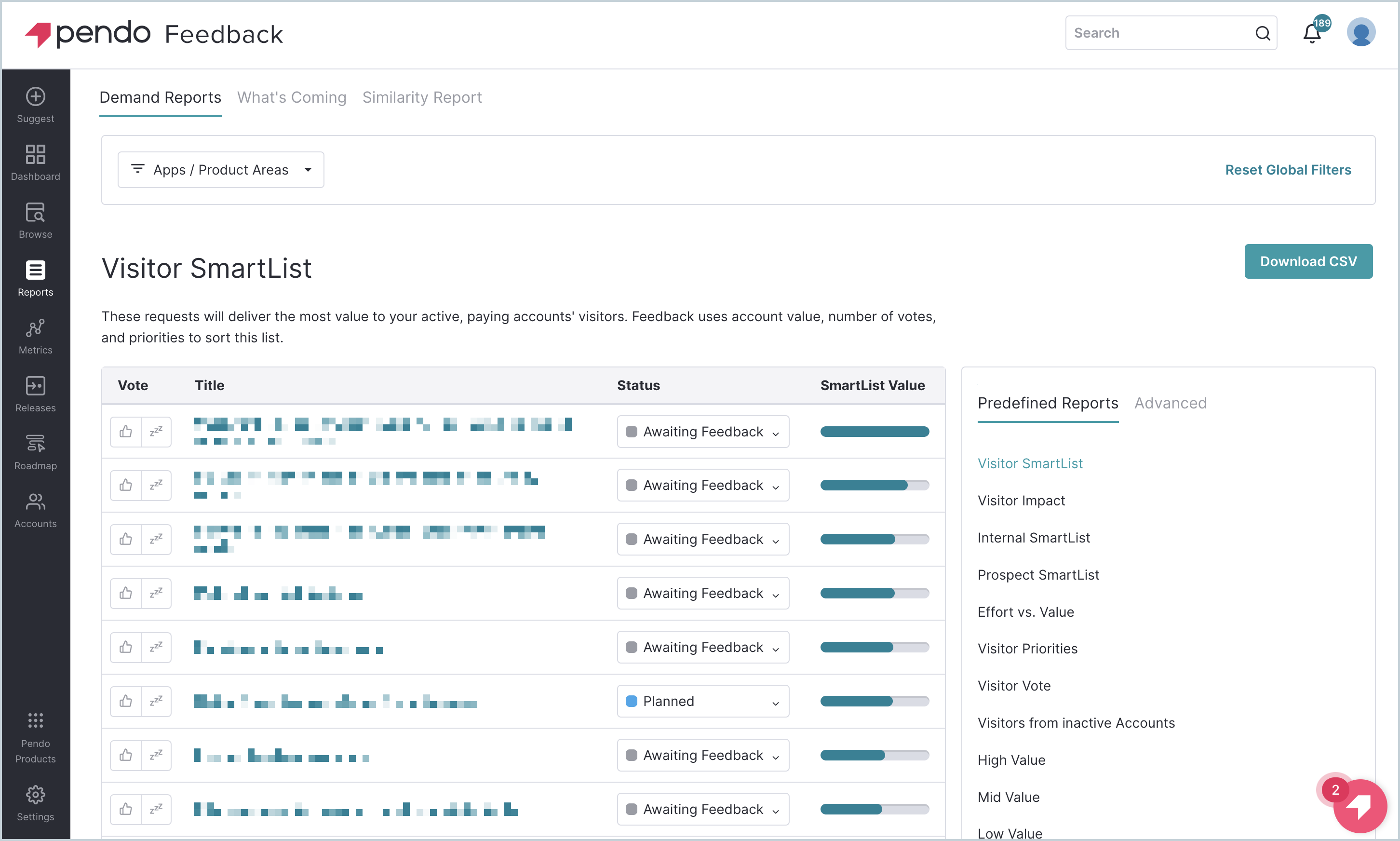The image size is (1400, 841).
Task: Snooze the seventh request row
Action: (156, 756)
